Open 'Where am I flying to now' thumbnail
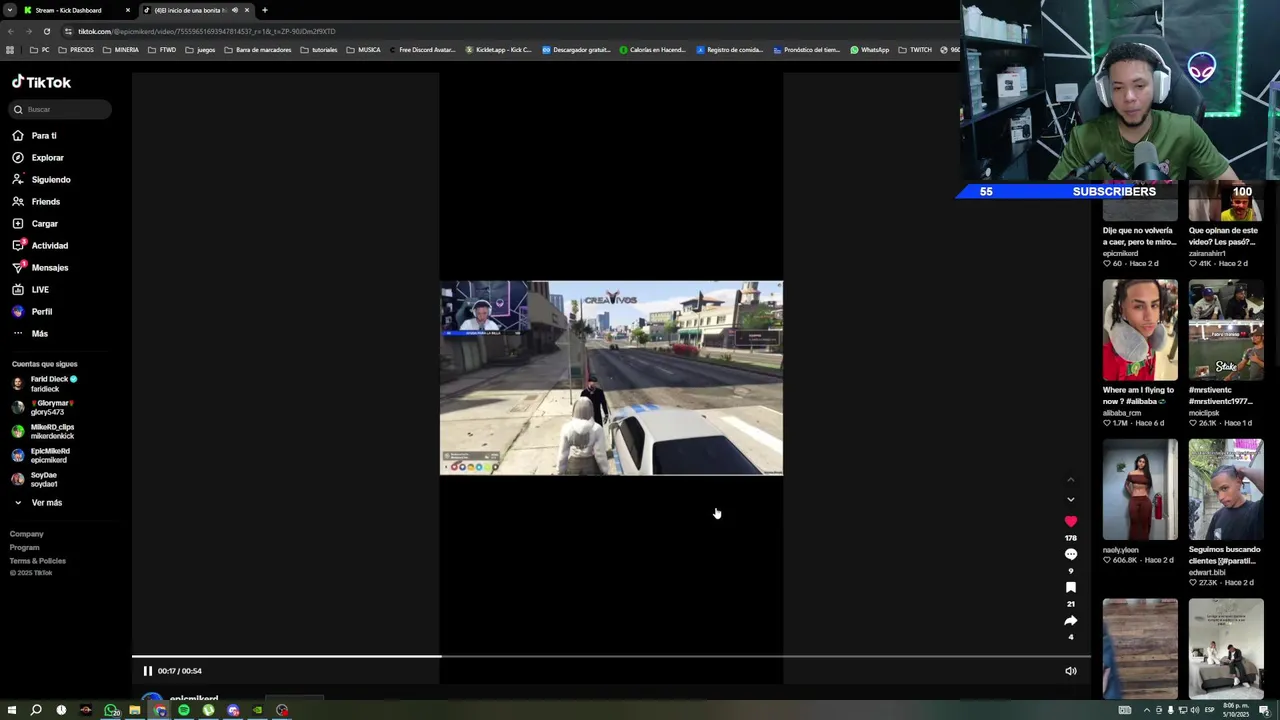 [x=1140, y=330]
